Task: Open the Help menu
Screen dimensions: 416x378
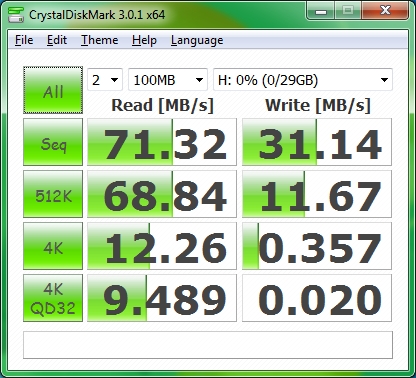Action: [x=144, y=40]
